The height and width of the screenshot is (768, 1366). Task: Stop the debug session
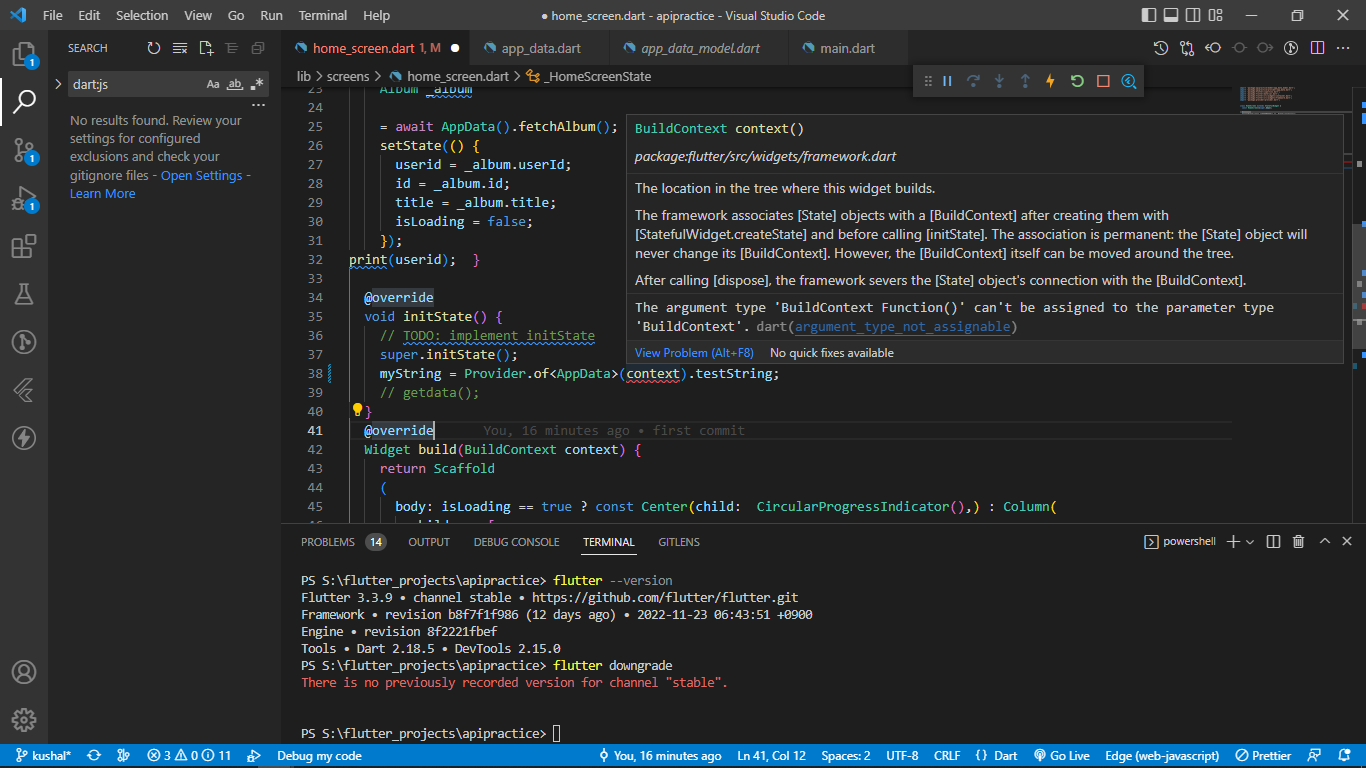pos(1103,81)
